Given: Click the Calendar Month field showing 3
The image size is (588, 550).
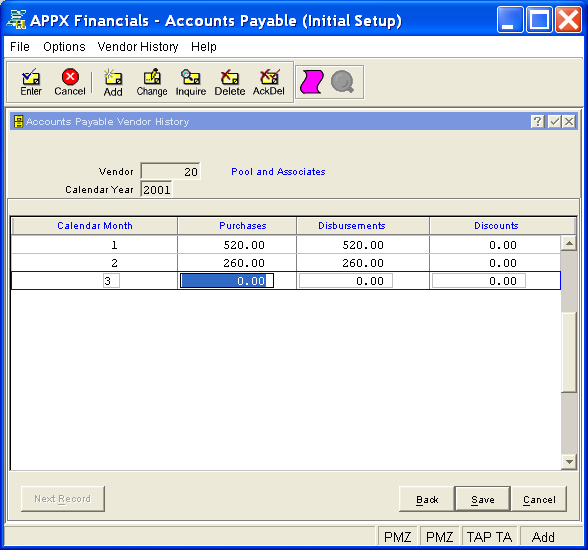Looking at the screenshot, I should point(111,281).
